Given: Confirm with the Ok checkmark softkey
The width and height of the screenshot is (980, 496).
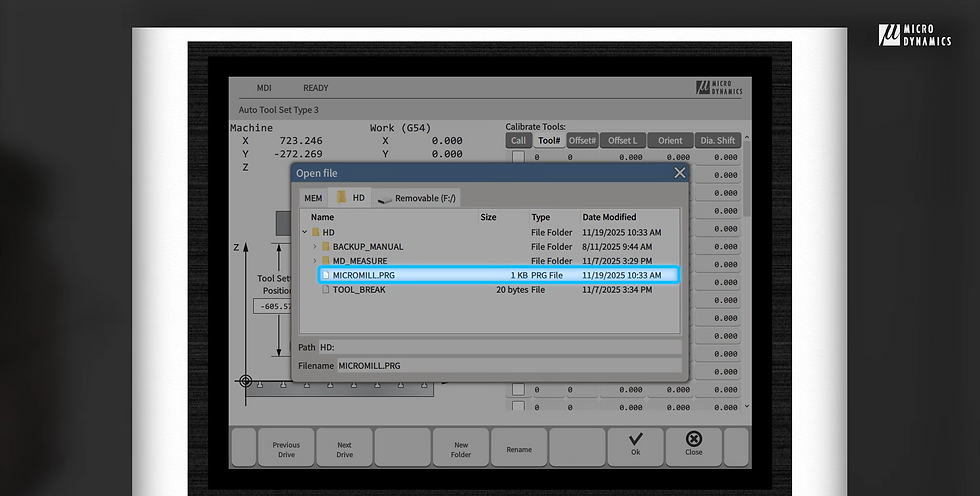Looking at the screenshot, I should tap(635, 446).
